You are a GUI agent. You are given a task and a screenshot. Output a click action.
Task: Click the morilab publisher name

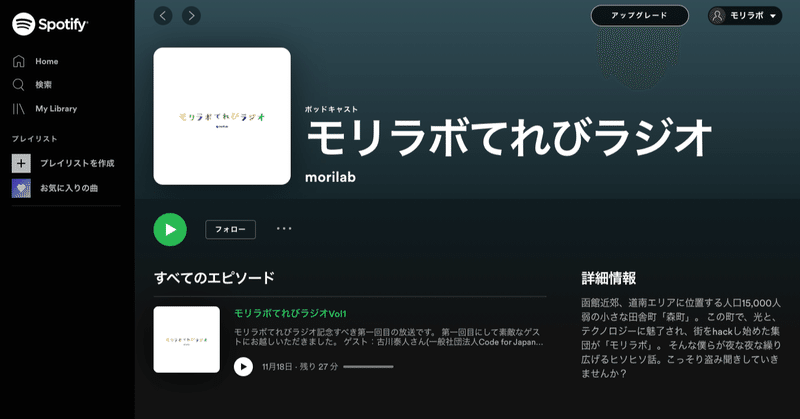330,177
